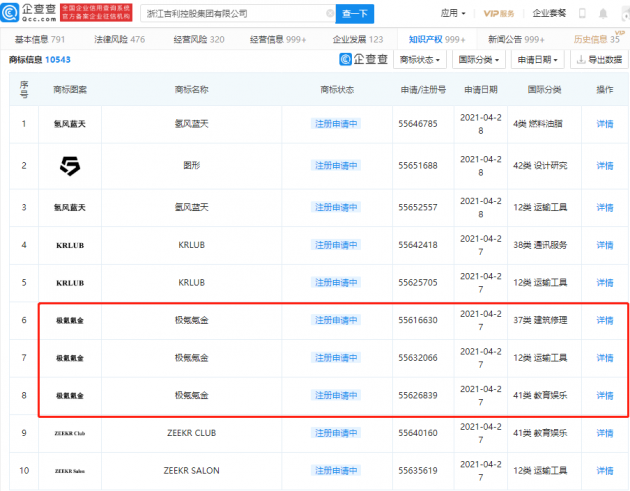The height and width of the screenshot is (491, 630).
Task: Click the 37类 建筑修理 classification cell
Action: click(540, 320)
